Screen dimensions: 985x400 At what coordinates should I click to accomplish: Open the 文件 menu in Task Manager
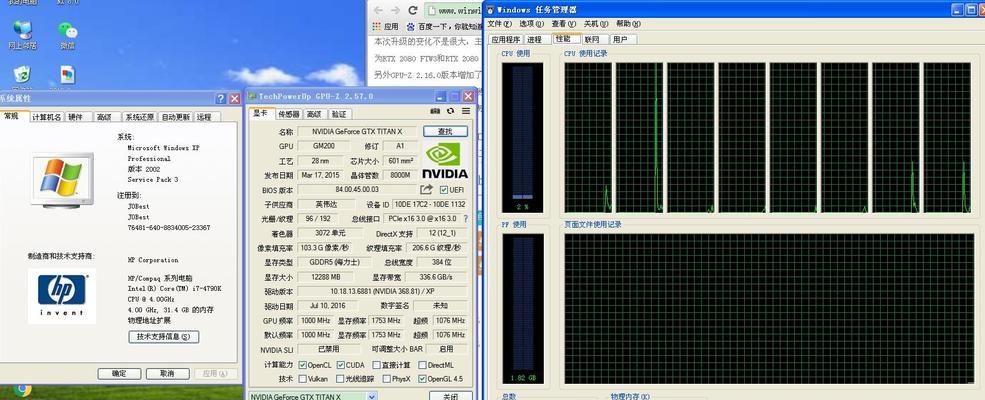click(x=499, y=24)
